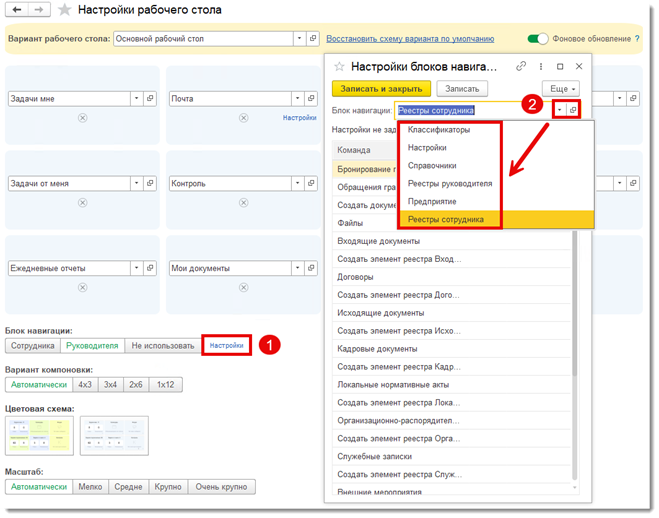Click the back navigation arrow

(x=18, y=10)
